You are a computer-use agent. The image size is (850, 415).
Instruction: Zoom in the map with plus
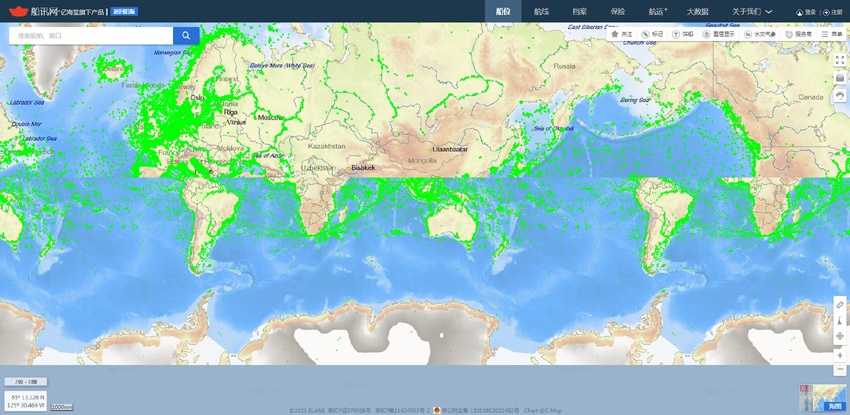[840, 355]
